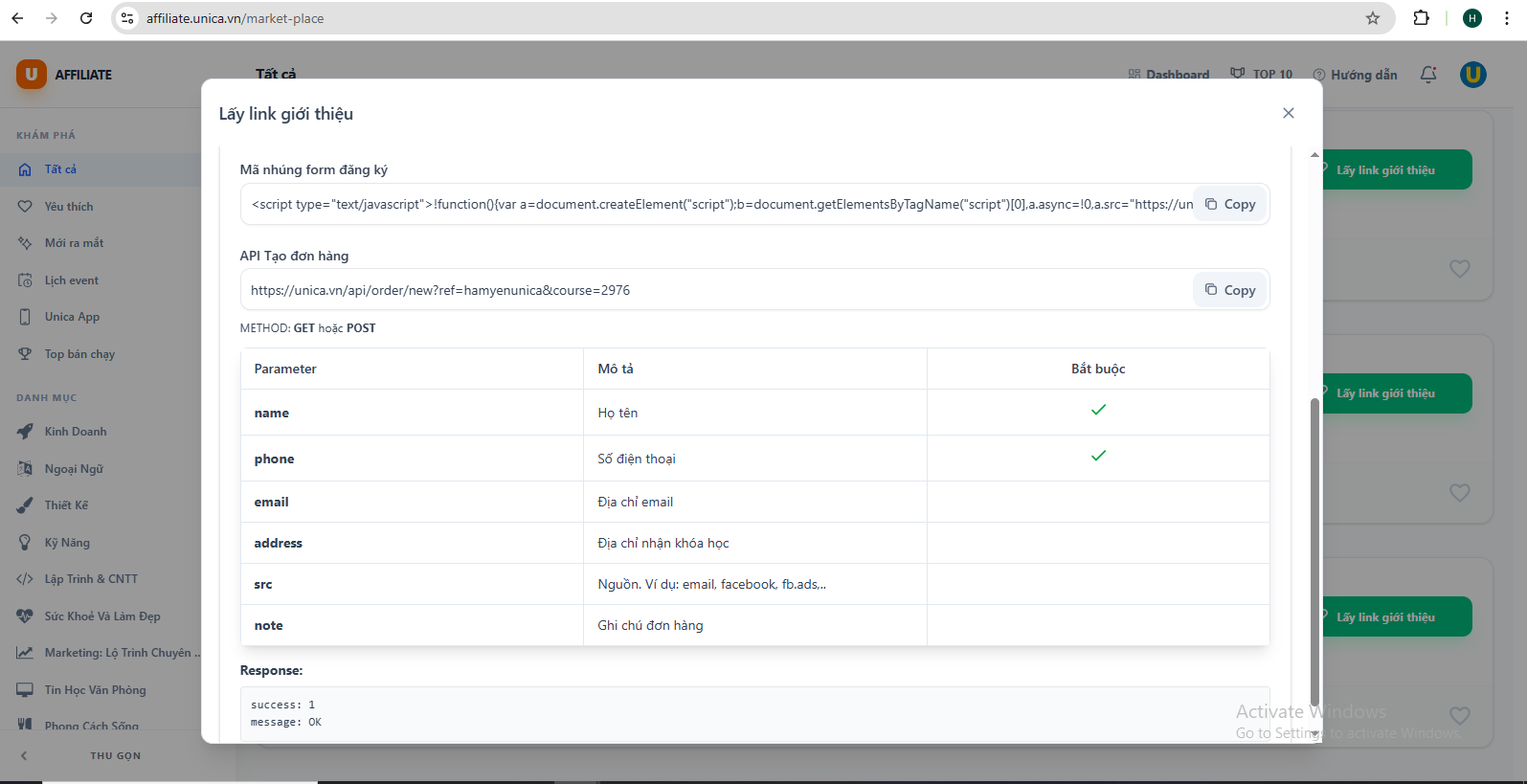View site information icon in address bar

point(127,18)
